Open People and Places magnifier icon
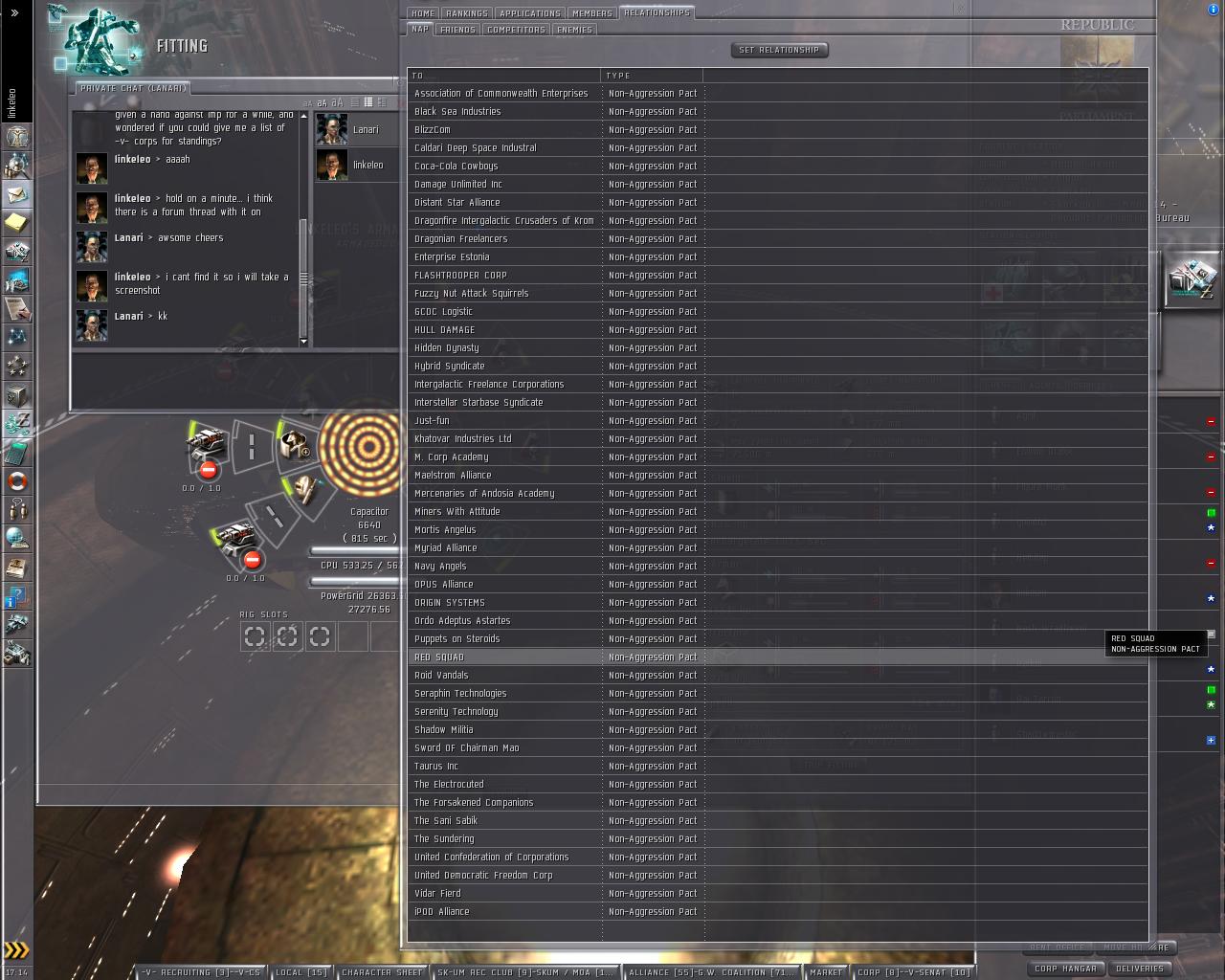This screenshot has width=1225, height=980. [x=17, y=166]
